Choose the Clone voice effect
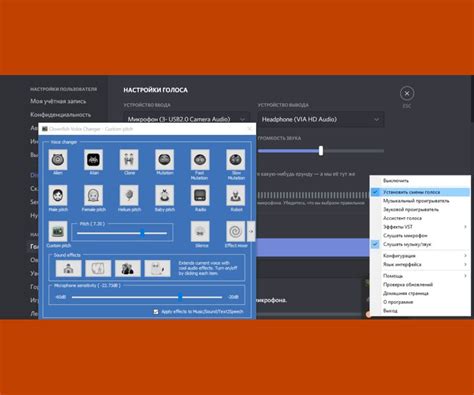This screenshot has width=474, height=395. [129, 160]
